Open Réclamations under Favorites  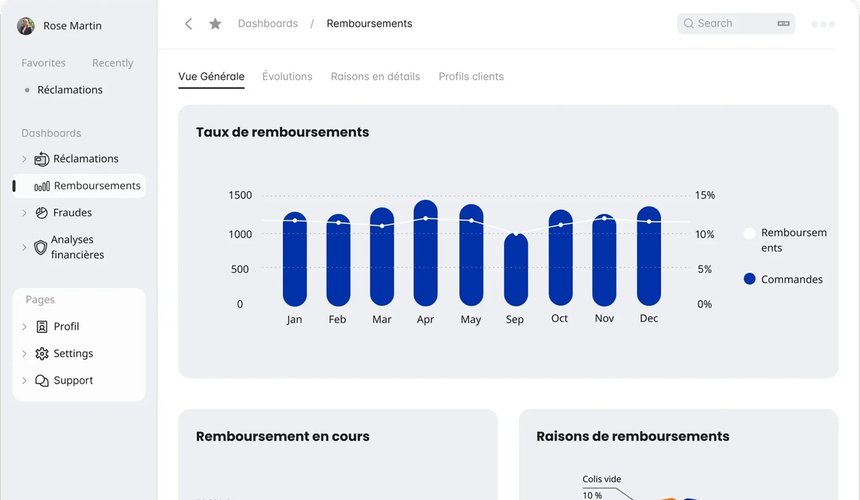click(70, 90)
